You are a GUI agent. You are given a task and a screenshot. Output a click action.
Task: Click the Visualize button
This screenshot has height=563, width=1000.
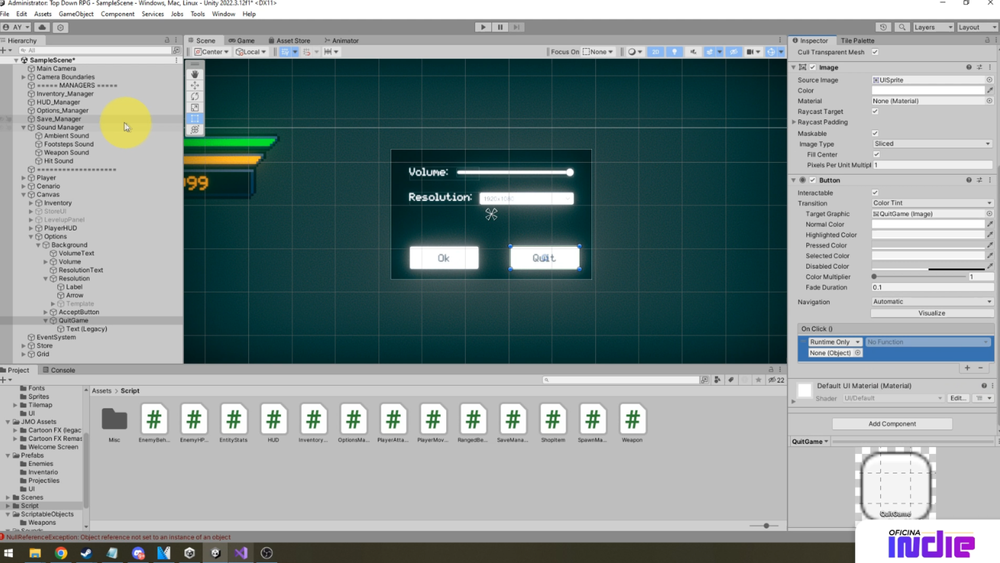[931, 313]
